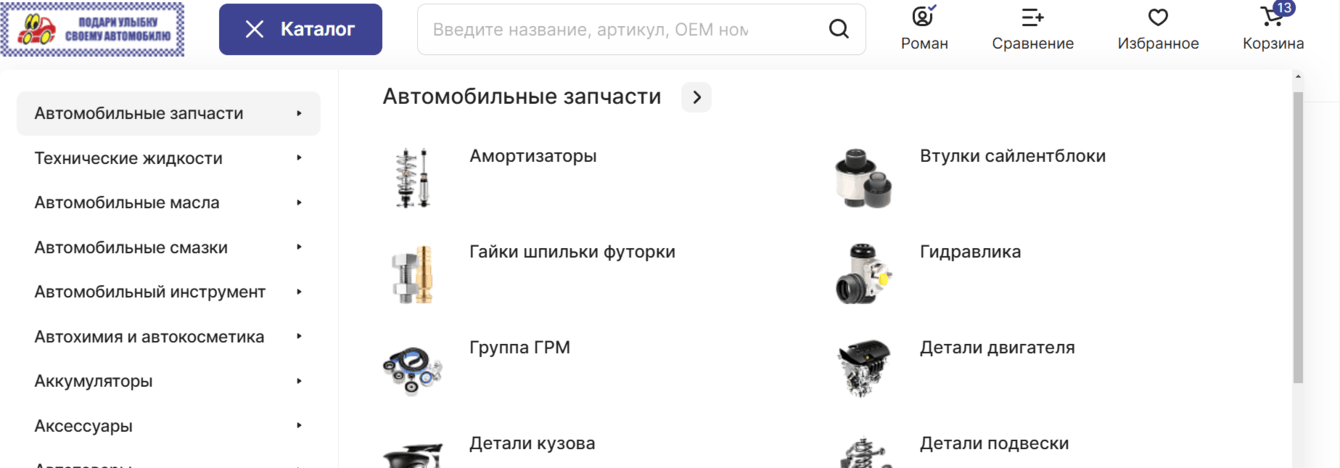Open Втулки сайлентблоки link
Image resolution: width=1340 pixels, height=468 pixels.
click(1013, 156)
